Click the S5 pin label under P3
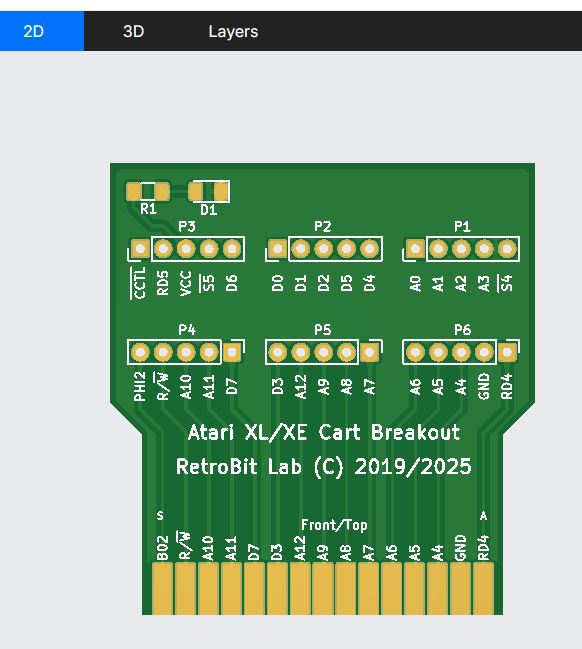This screenshot has width=582, height=649. pyautogui.click(x=208, y=283)
